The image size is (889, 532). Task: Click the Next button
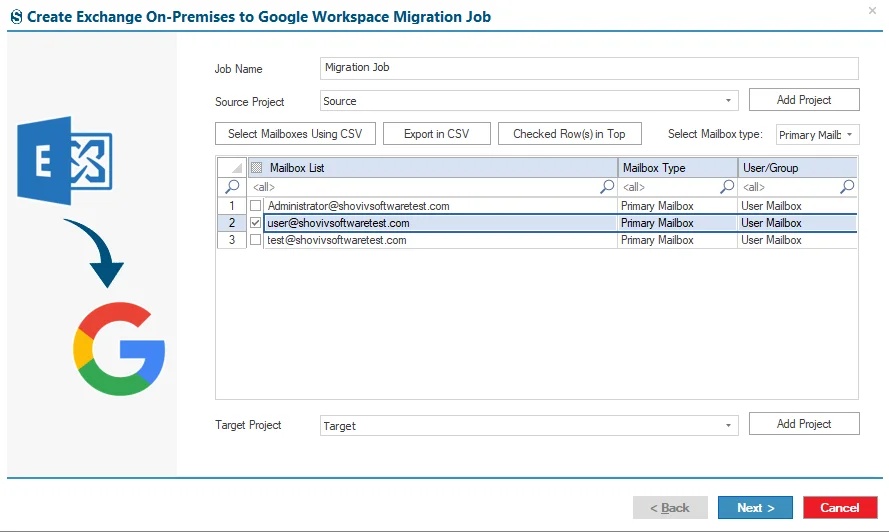[x=755, y=508]
